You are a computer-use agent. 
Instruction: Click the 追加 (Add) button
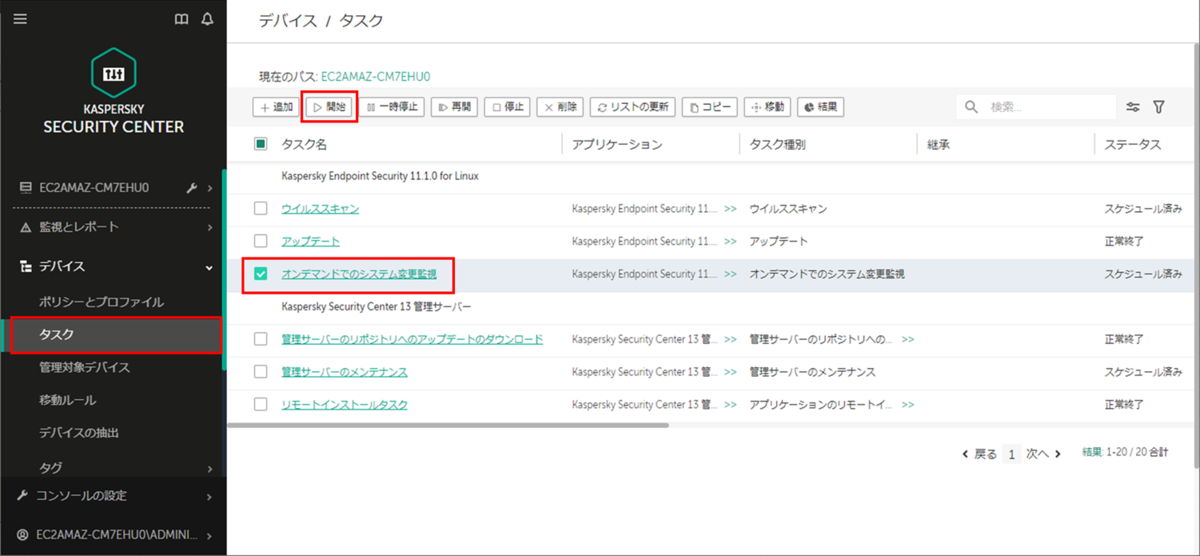click(276, 107)
